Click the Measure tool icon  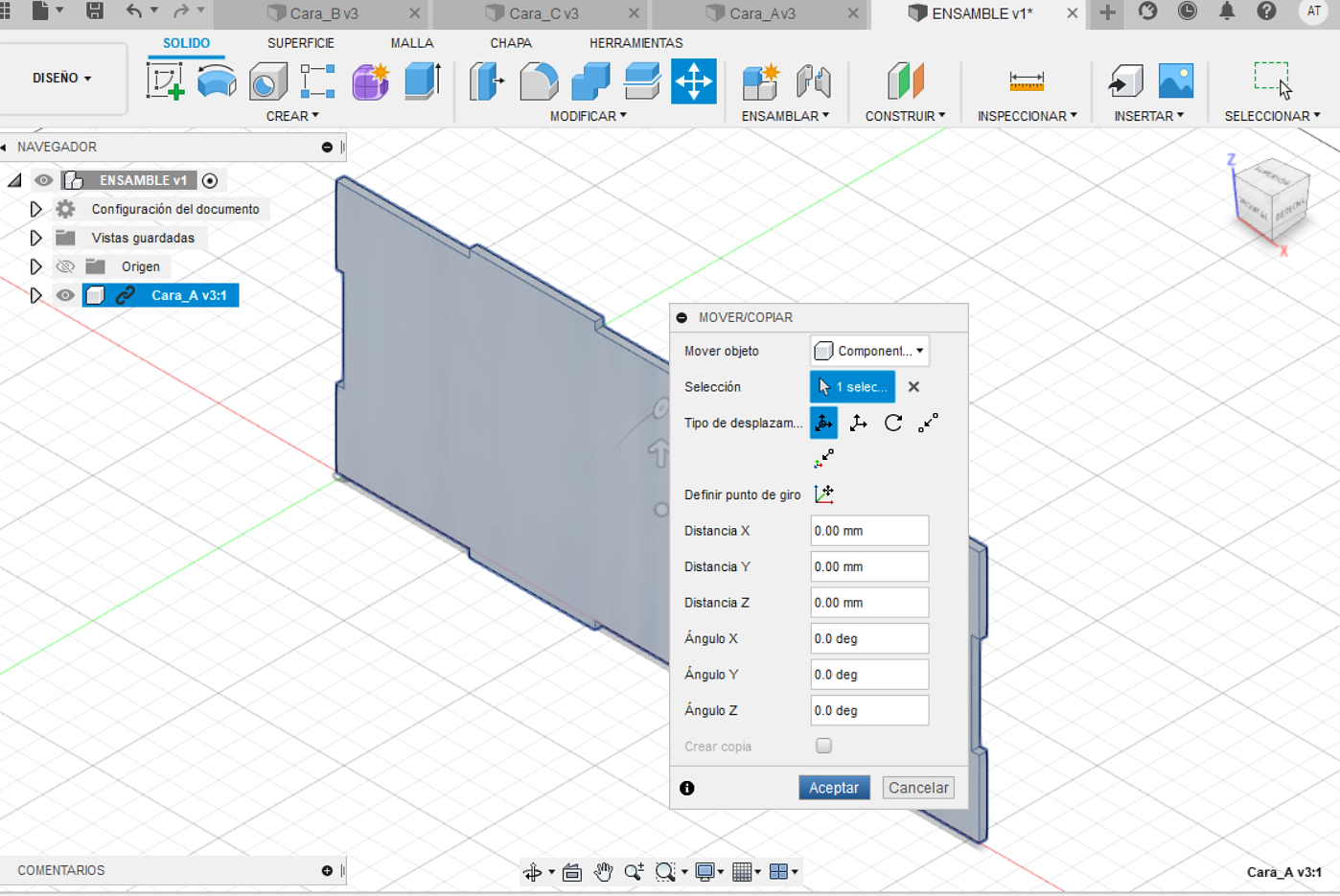click(1026, 81)
